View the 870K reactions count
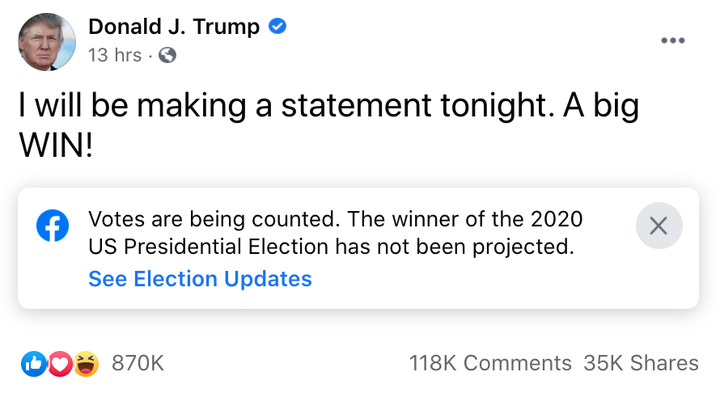 138,363
